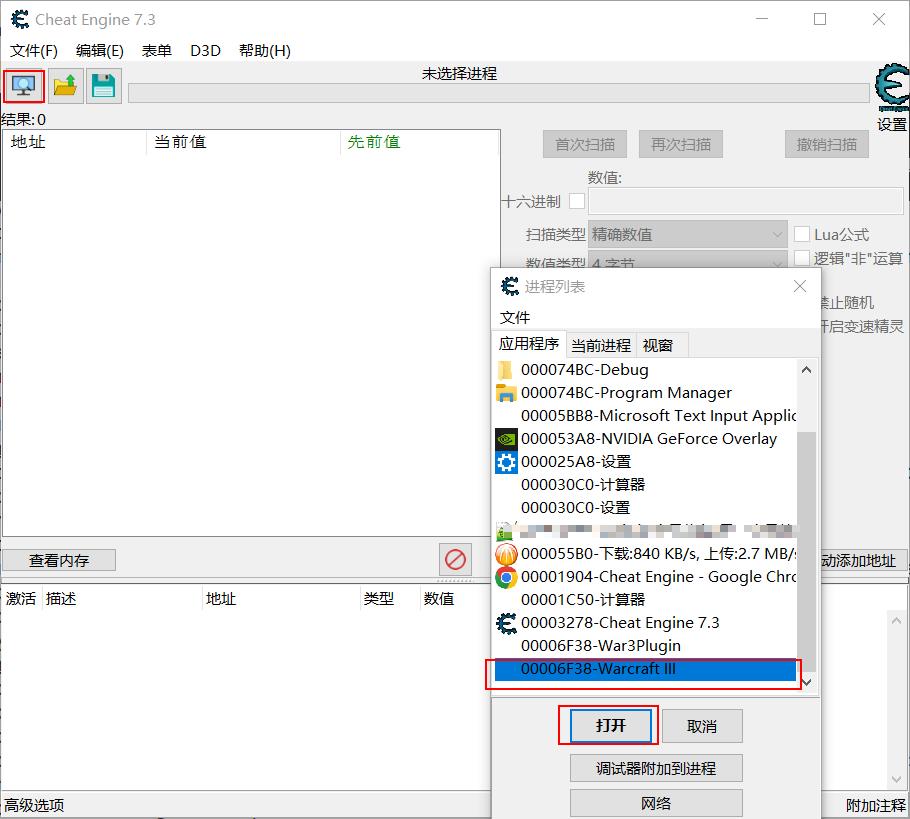Click the process list scrollbar down arrow

pyautogui.click(x=806, y=681)
